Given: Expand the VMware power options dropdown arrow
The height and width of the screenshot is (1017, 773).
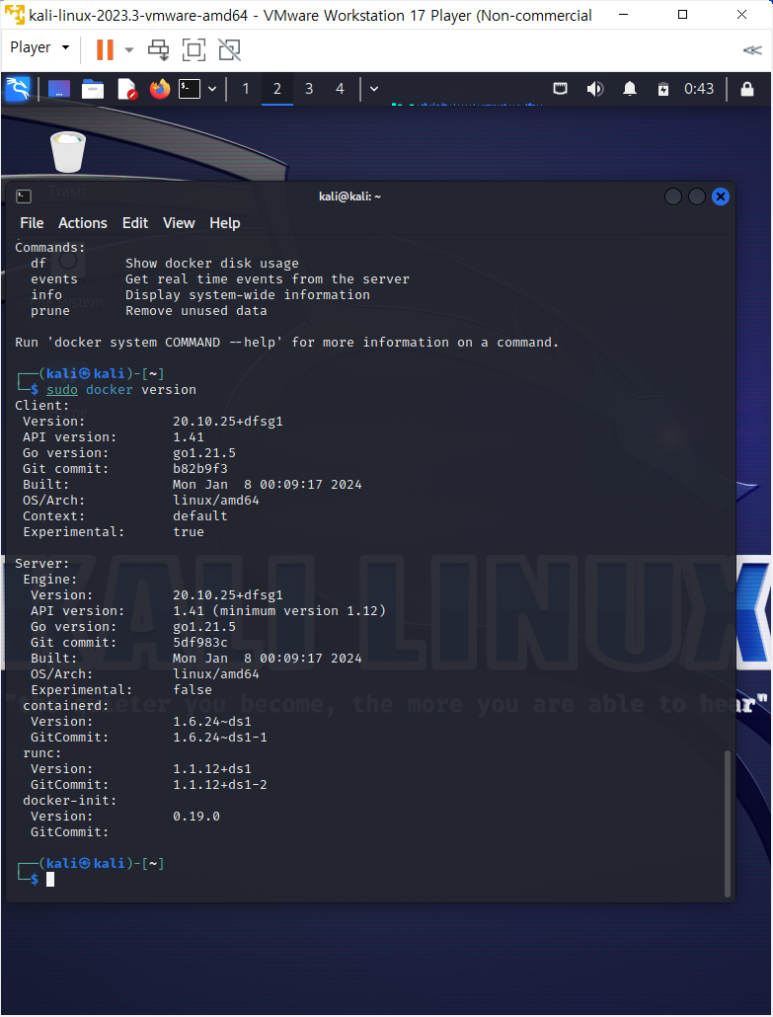Looking at the screenshot, I should (x=129, y=49).
